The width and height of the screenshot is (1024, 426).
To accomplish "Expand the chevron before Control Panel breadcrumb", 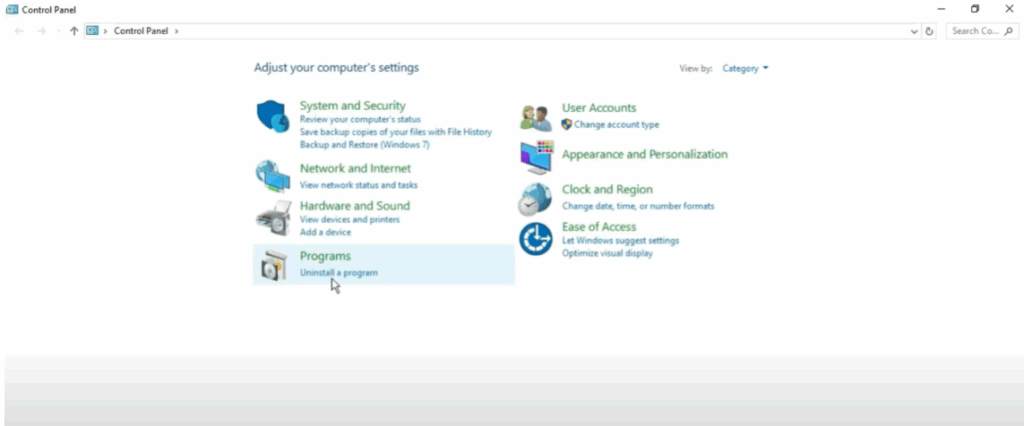I will pos(105,31).
